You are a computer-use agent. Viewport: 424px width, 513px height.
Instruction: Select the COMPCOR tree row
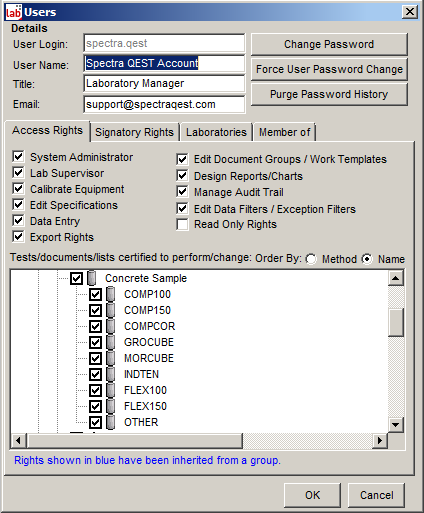[149, 326]
